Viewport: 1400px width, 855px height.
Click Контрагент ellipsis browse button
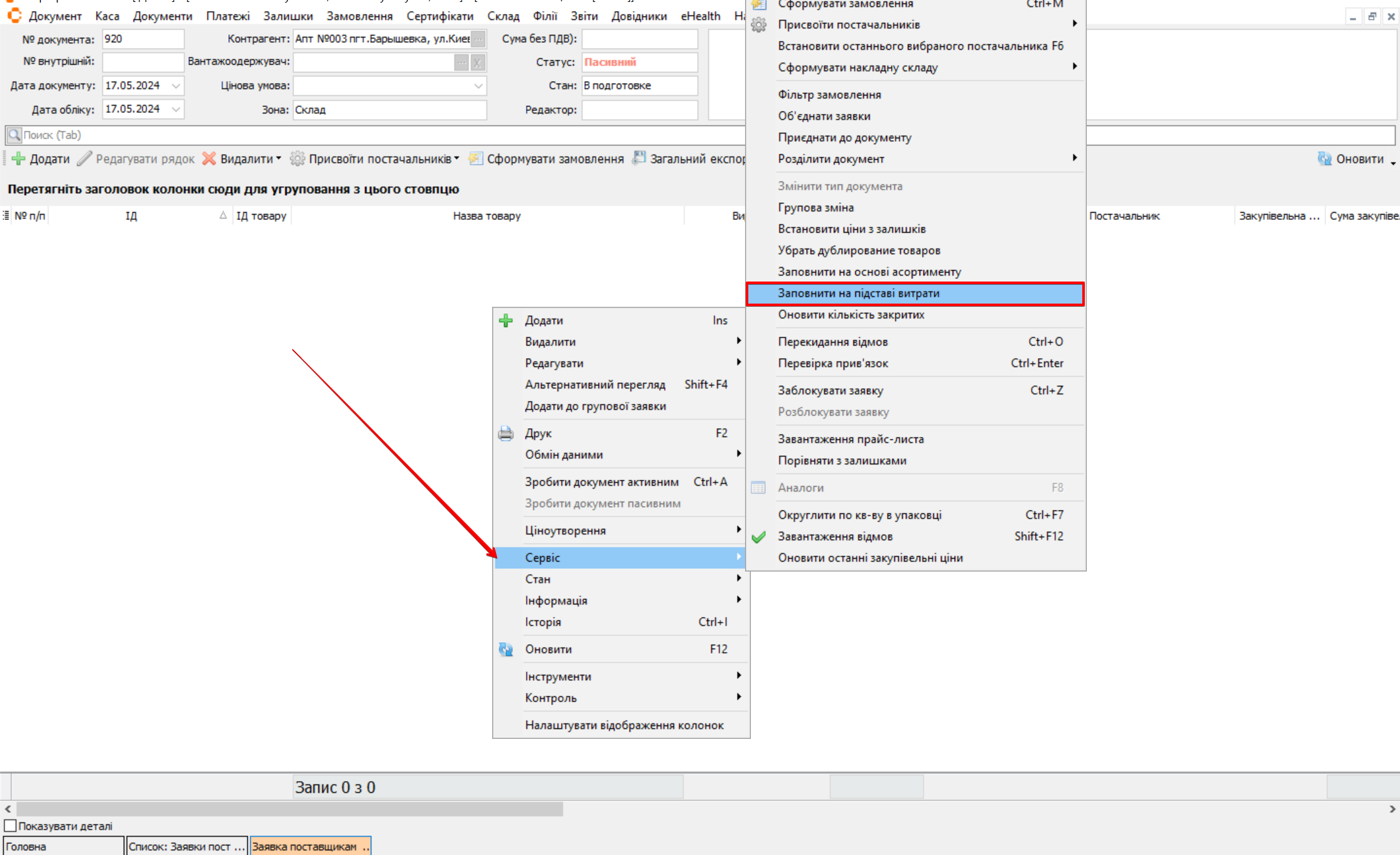[x=478, y=39]
